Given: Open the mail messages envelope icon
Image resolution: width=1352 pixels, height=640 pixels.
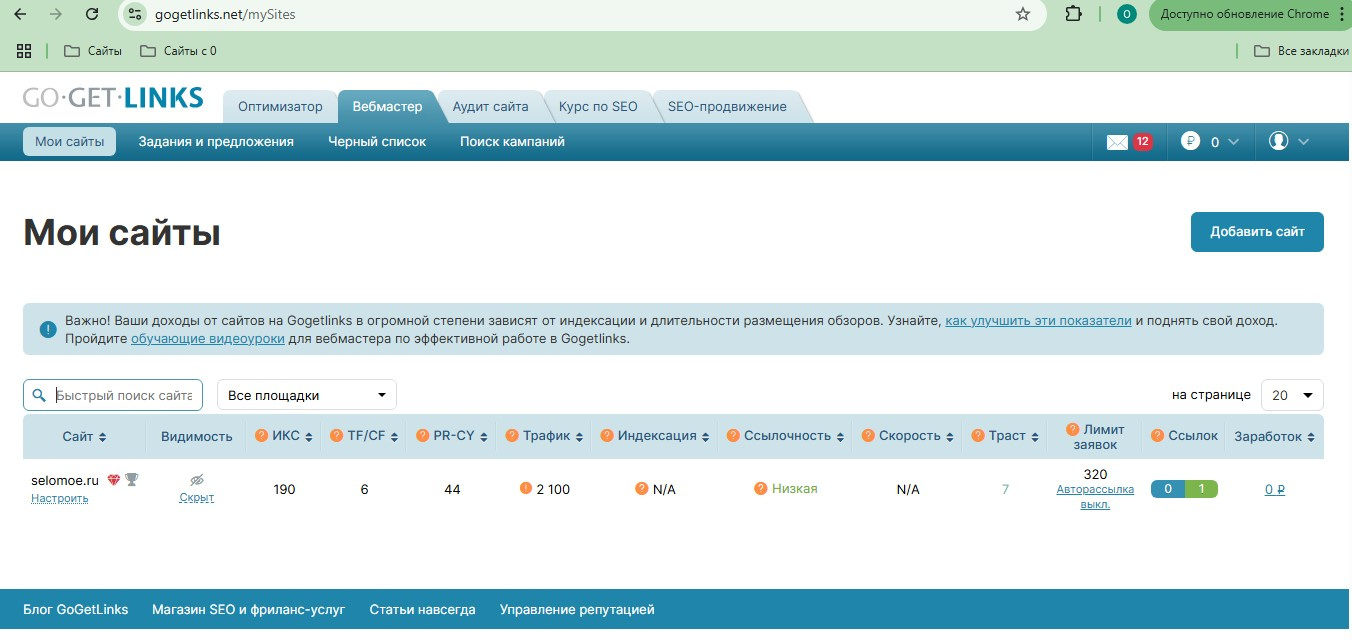Looking at the screenshot, I should pyautogui.click(x=1117, y=142).
